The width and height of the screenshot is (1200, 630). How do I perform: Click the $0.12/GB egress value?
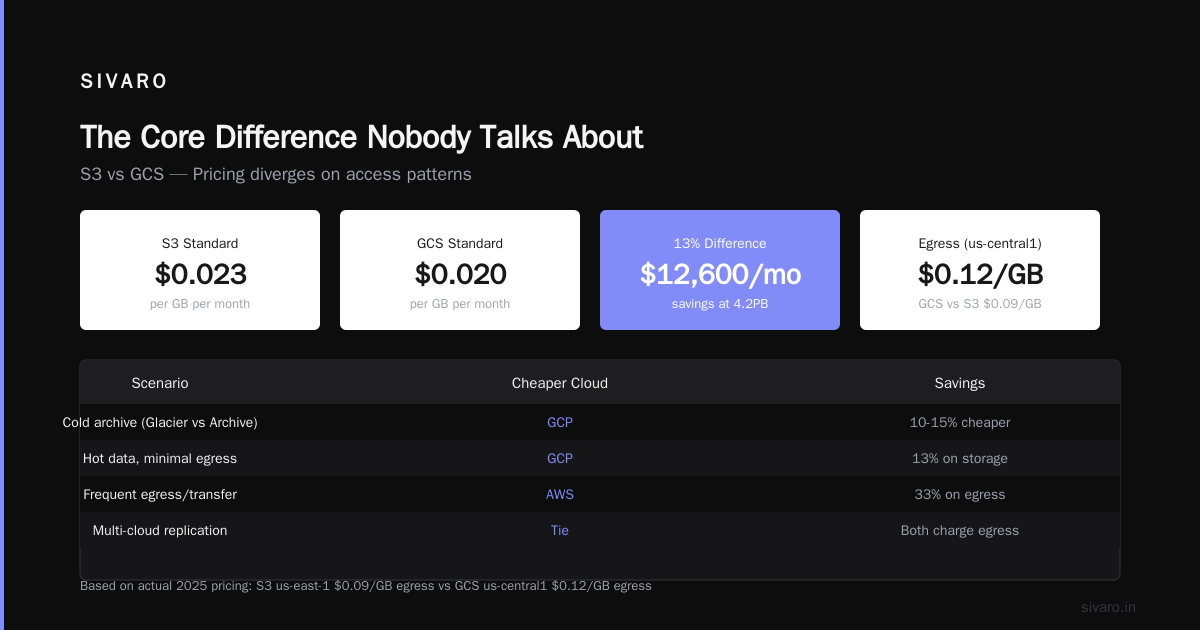(x=980, y=274)
